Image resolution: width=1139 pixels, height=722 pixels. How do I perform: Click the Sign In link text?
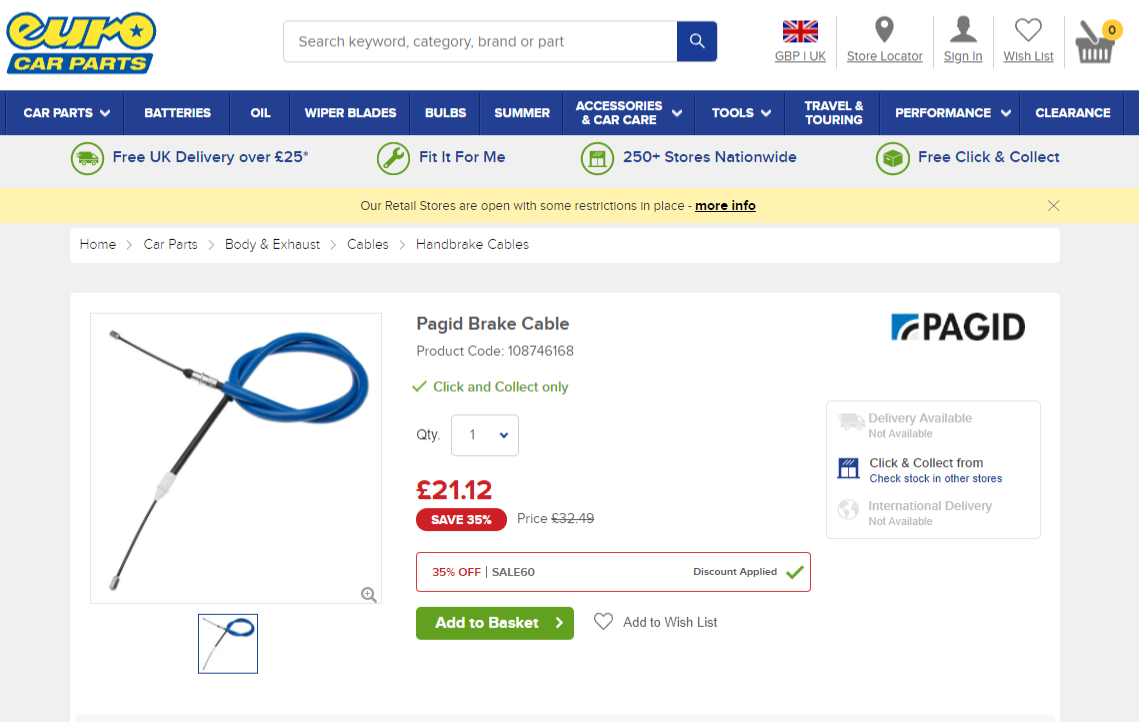click(x=962, y=56)
